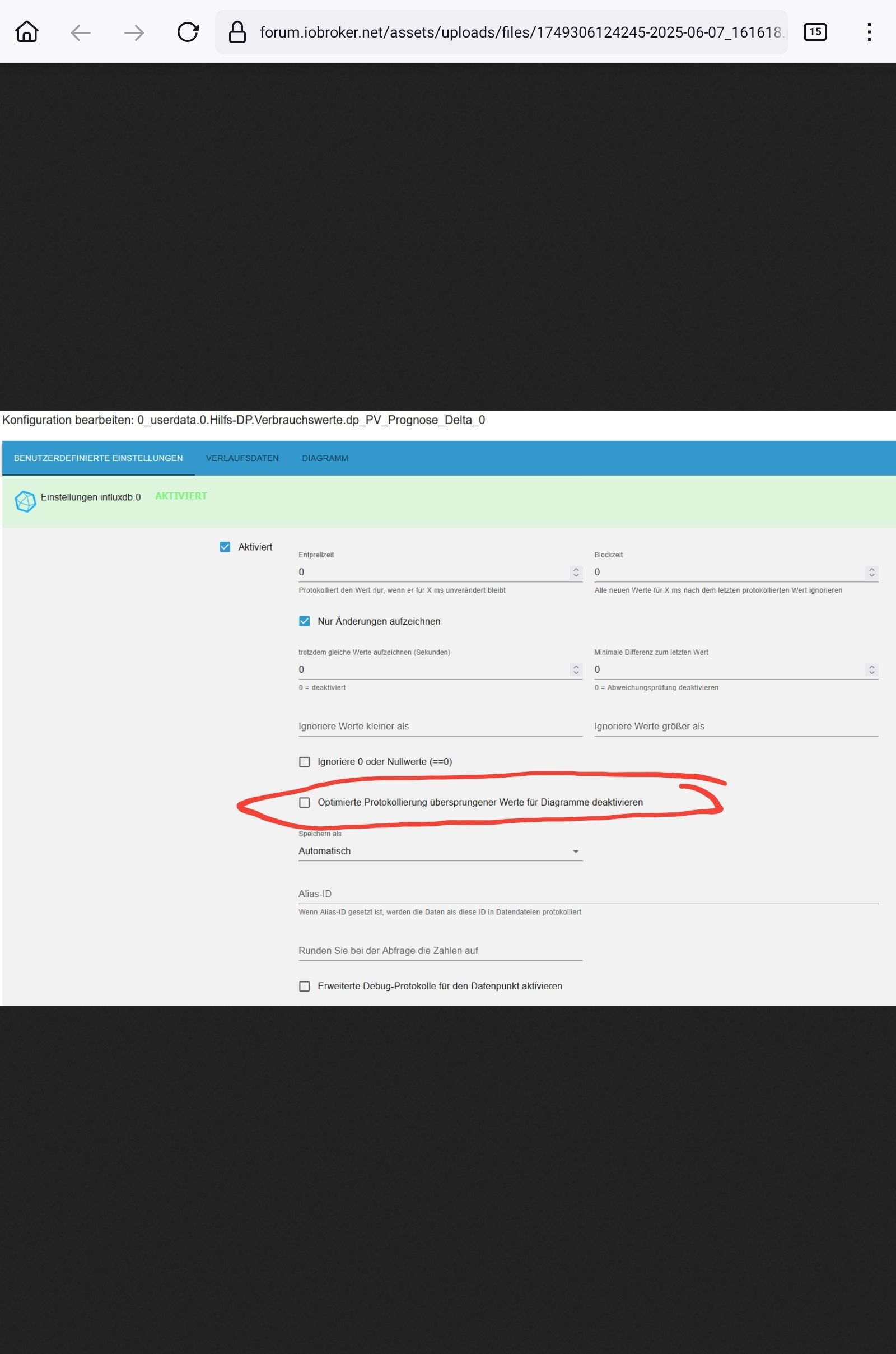This screenshot has height=1354, width=896.
Task: Click the influxdb.0 adapter icon
Action: [25, 501]
